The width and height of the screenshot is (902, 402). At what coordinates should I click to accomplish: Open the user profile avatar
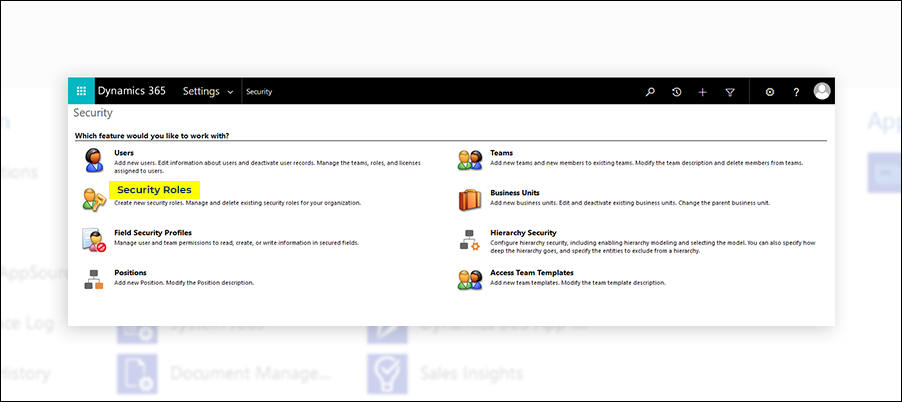[x=822, y=91]
